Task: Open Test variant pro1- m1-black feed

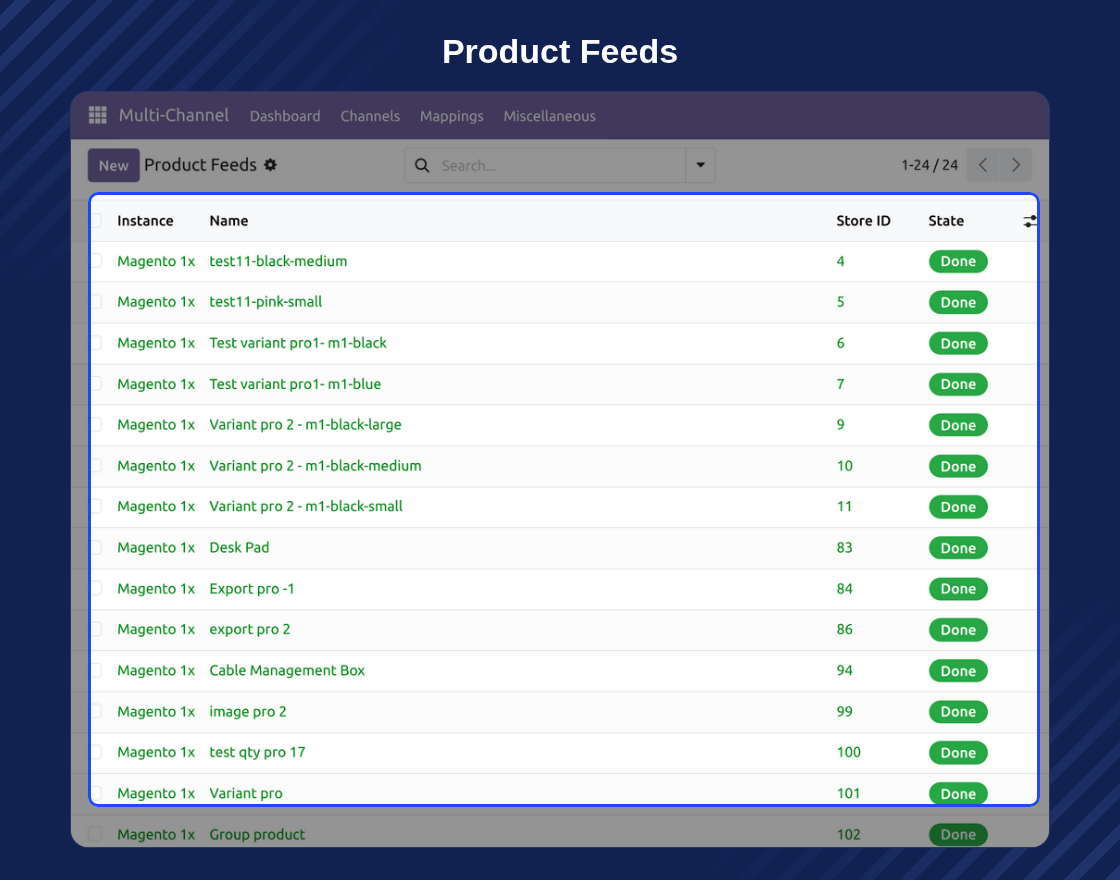Action: pyautogui.click(x=298, y=343)
